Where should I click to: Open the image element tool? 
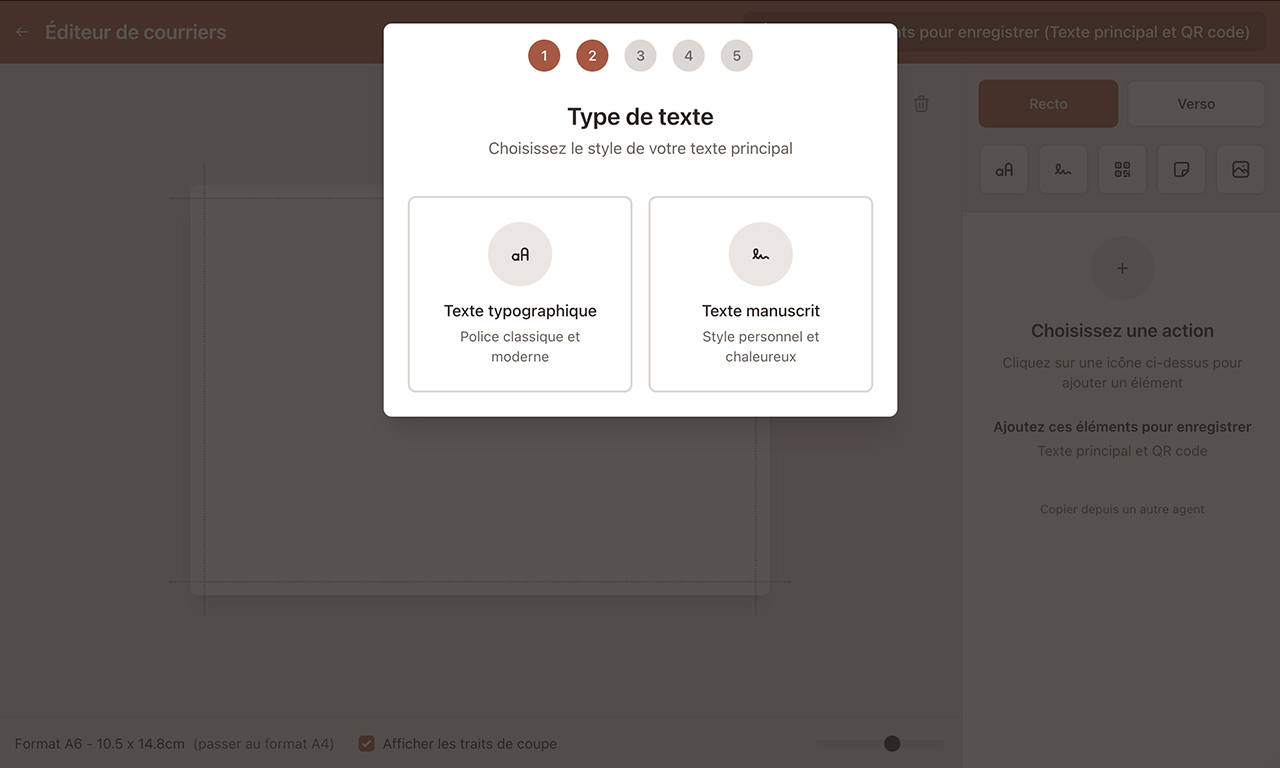pyautogui.click(x=1240, y=170)
